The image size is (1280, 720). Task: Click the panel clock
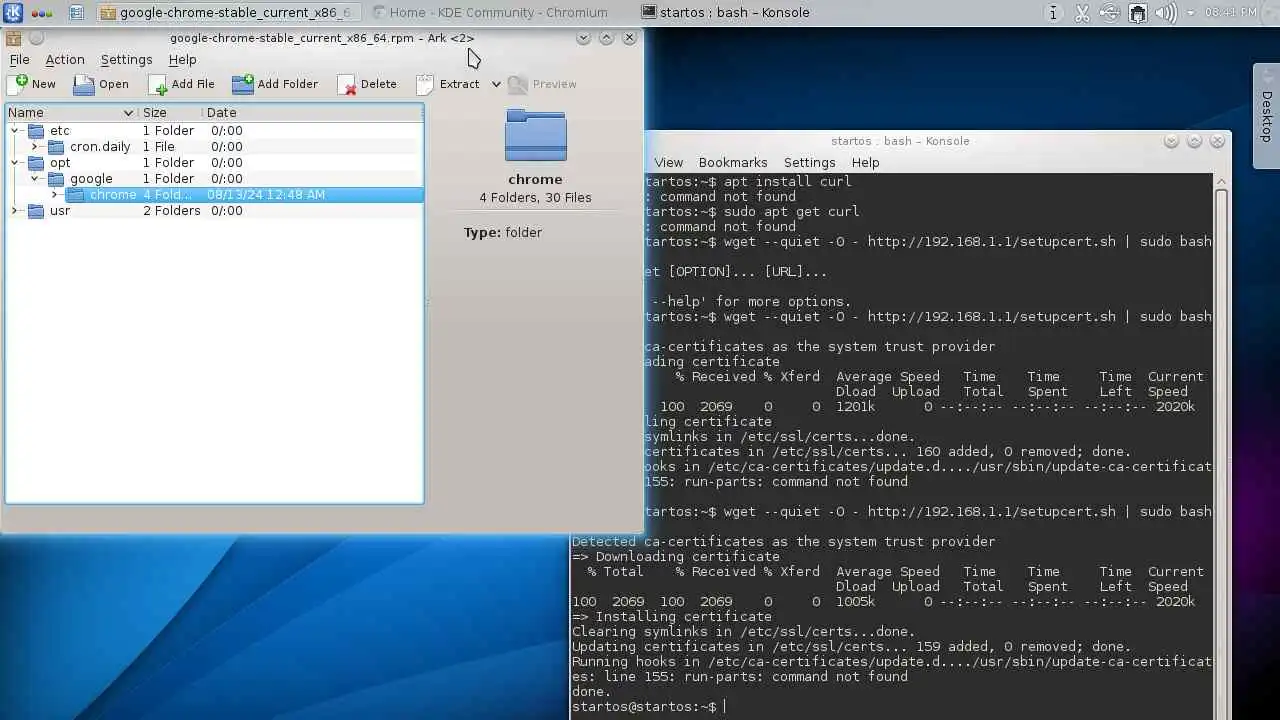1230,13
